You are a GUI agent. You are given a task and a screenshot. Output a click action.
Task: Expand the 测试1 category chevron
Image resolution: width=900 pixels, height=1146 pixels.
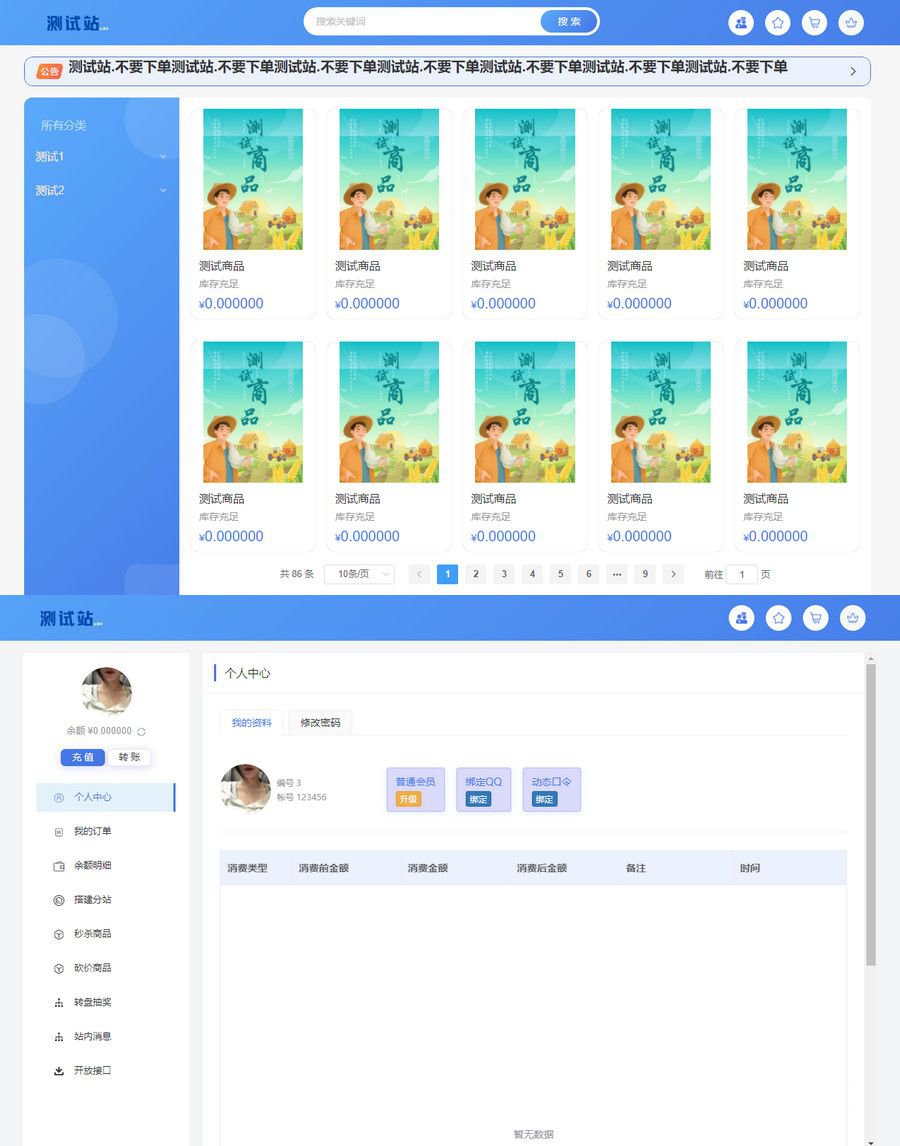(163, 157)
